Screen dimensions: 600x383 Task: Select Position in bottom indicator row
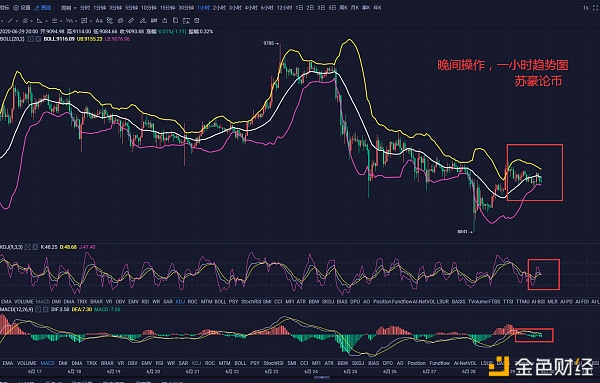416,363
